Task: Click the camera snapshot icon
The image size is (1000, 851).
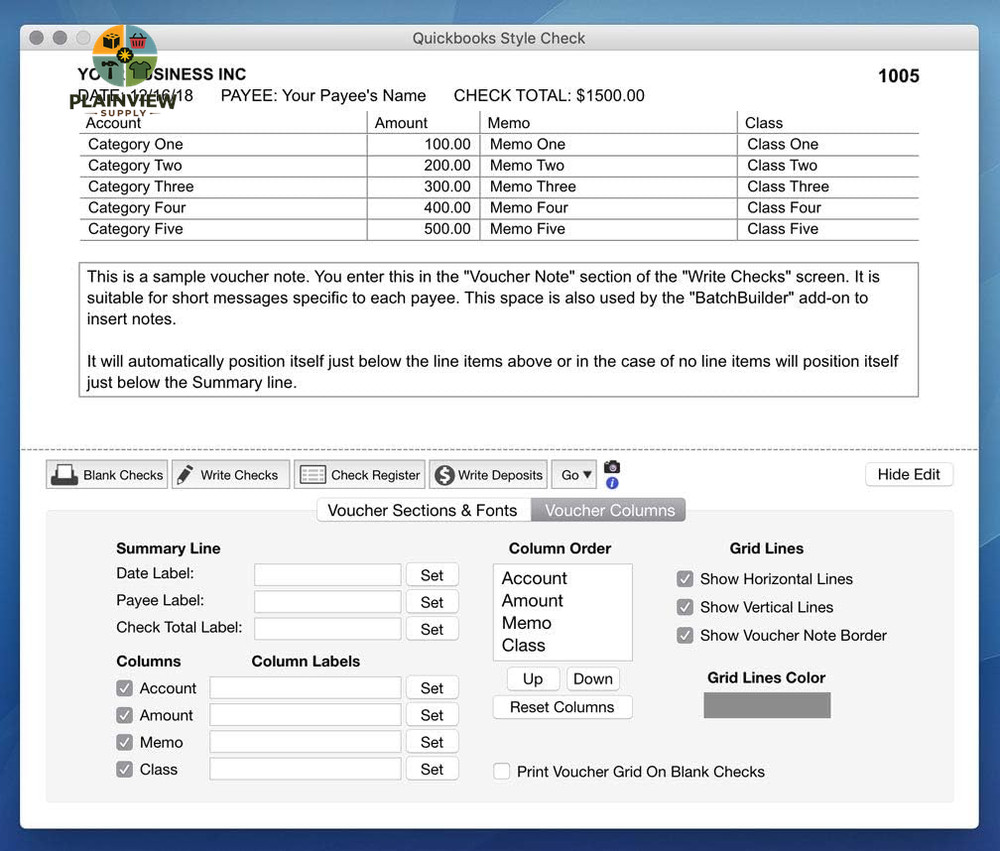Action: tap(612, 467)
